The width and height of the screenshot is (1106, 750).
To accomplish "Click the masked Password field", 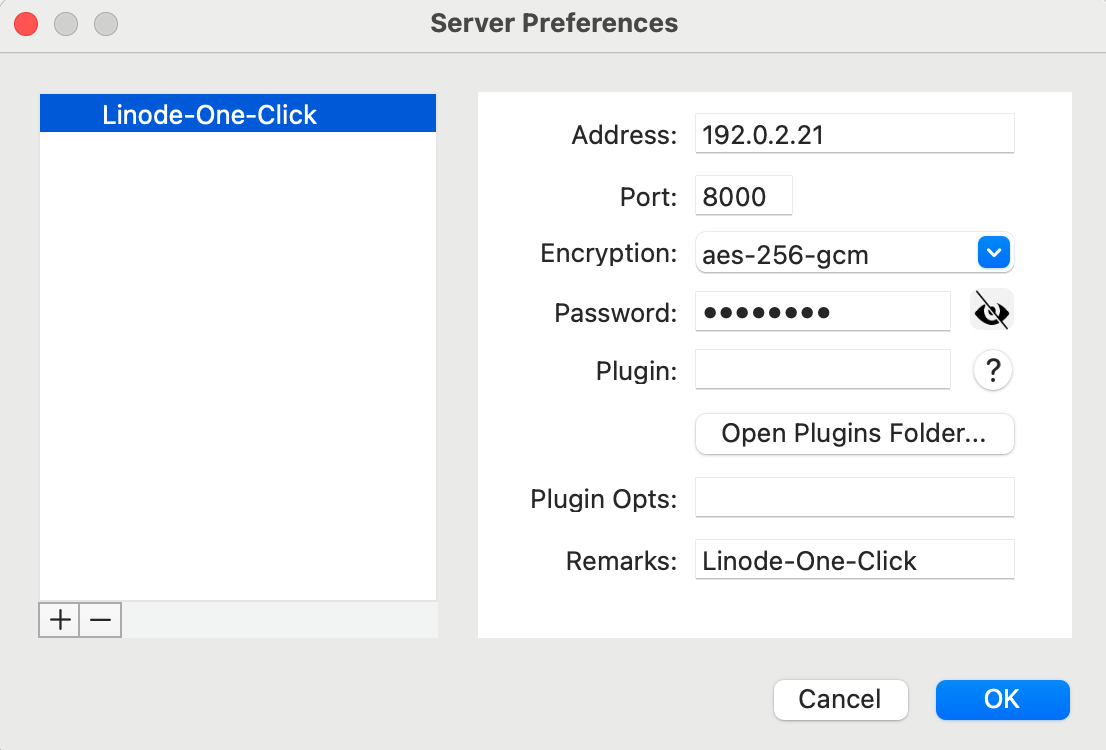I will [x=822, y=311].
